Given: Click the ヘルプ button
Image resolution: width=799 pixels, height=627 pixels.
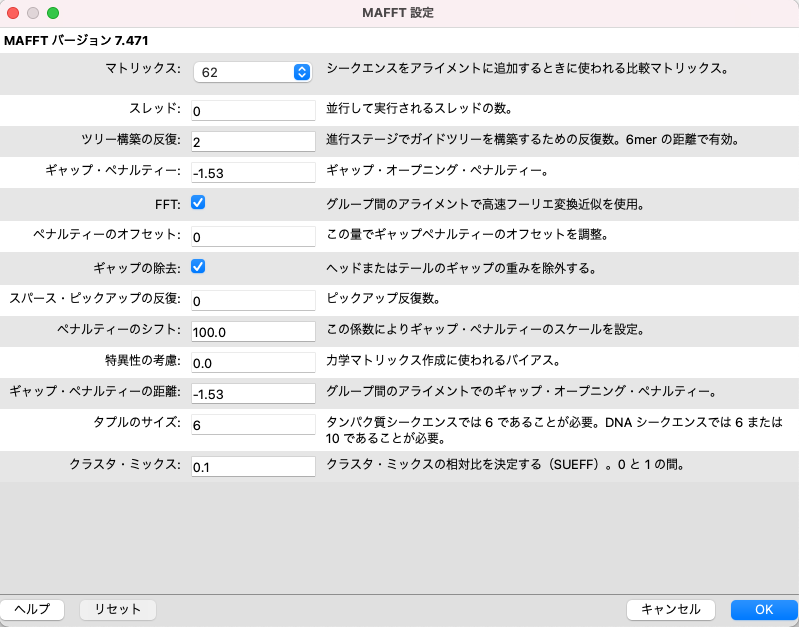Looking at the screenshot, I should [32, 609].
